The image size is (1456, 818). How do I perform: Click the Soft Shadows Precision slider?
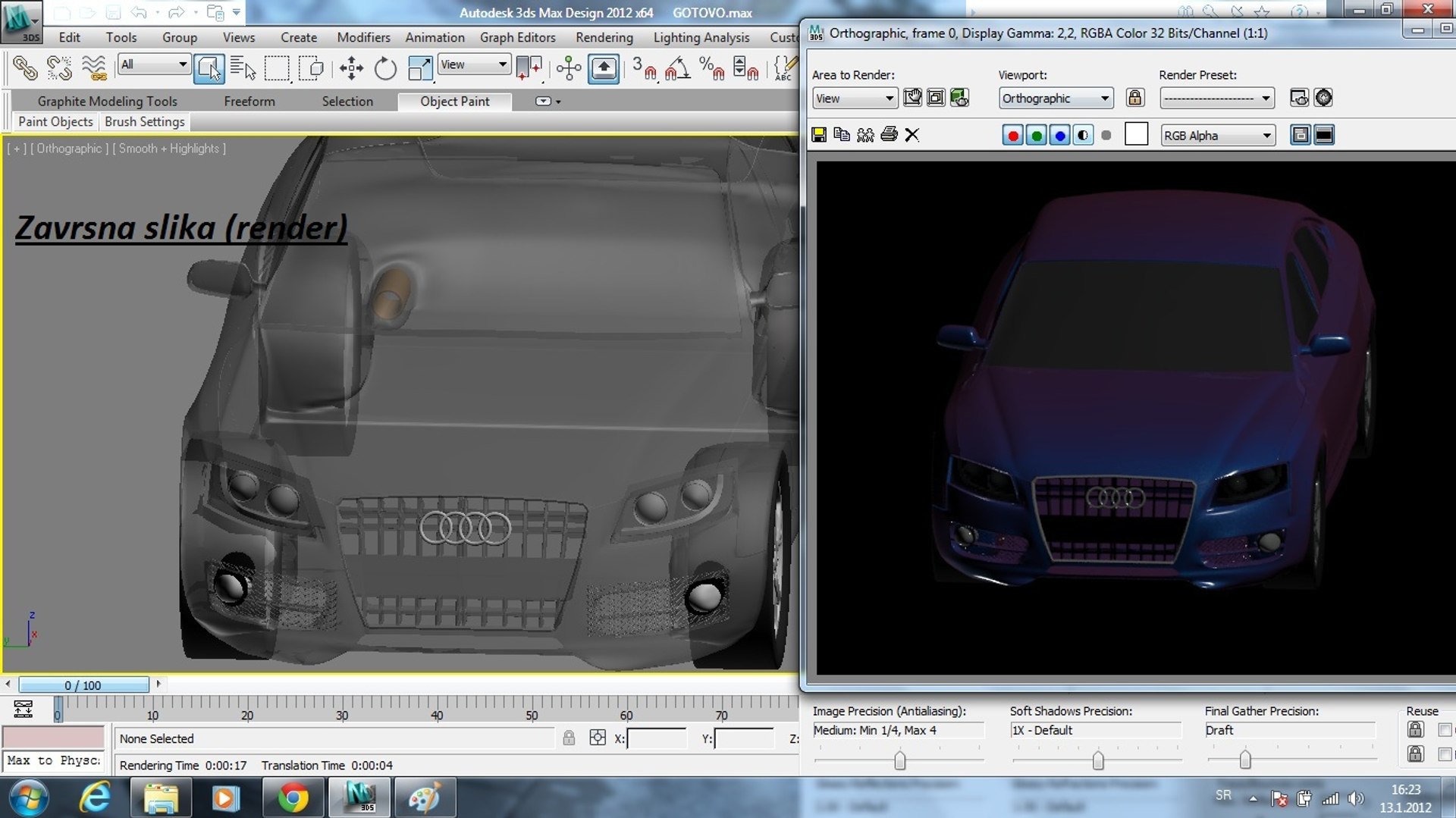[1097, 760]
